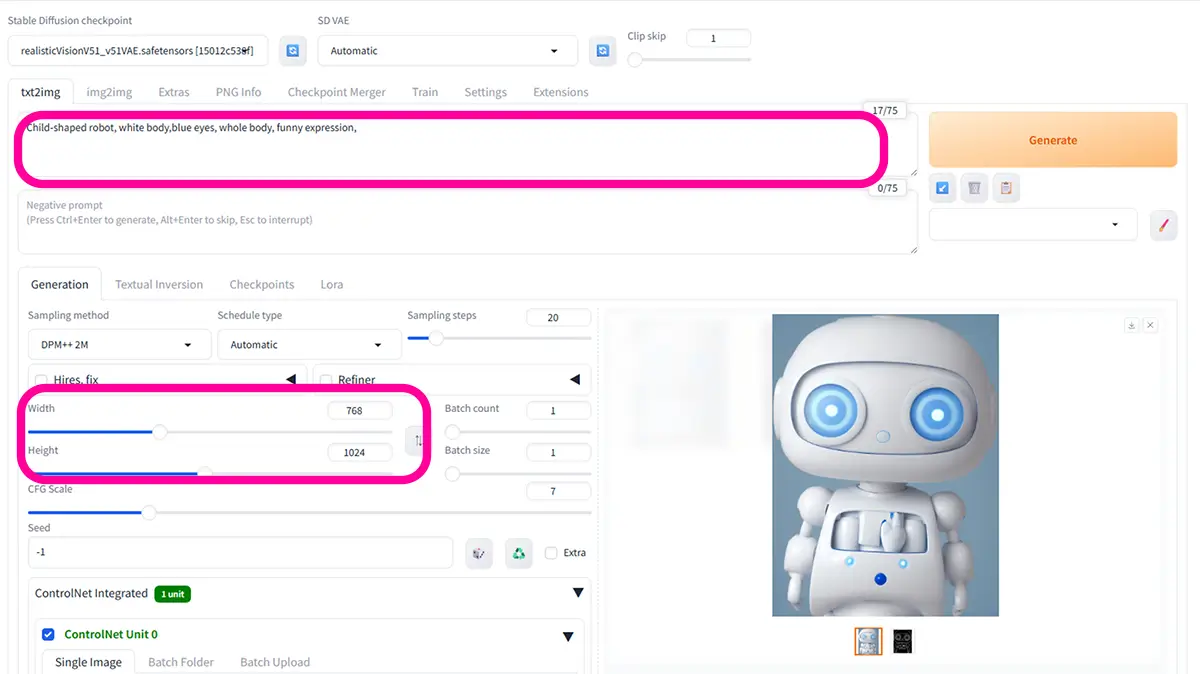Refresh the SD VAE list
Screen dimensions: 1200x674
[602, 50]
